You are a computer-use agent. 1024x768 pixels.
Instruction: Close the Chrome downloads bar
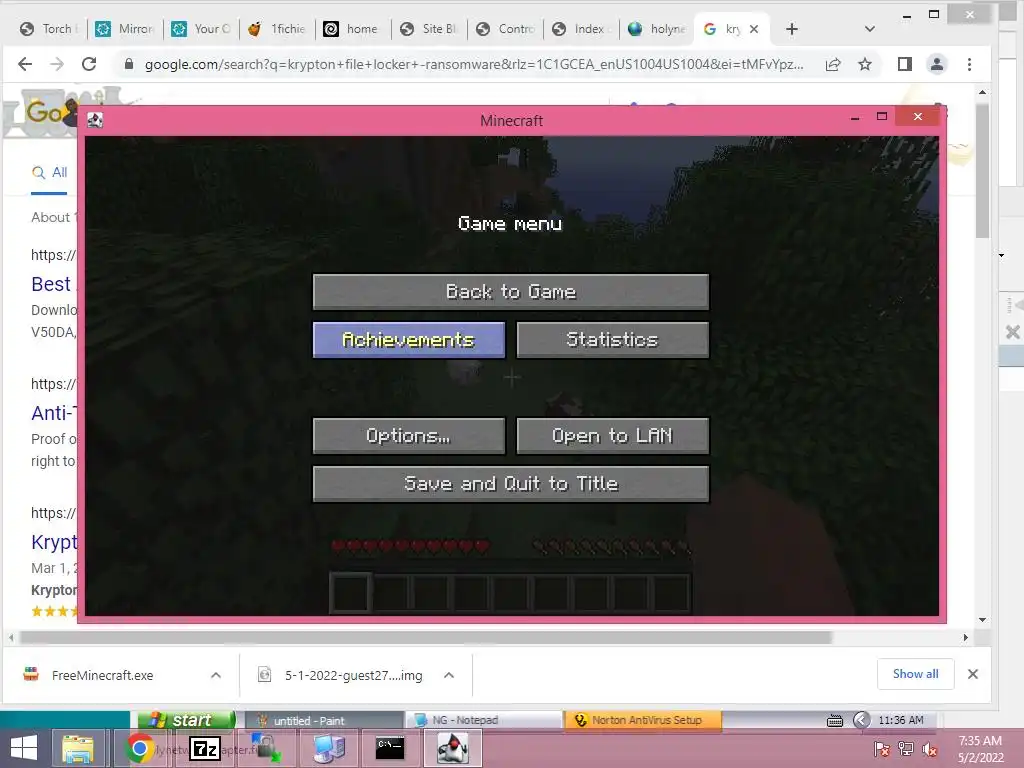tap(972, 674)
